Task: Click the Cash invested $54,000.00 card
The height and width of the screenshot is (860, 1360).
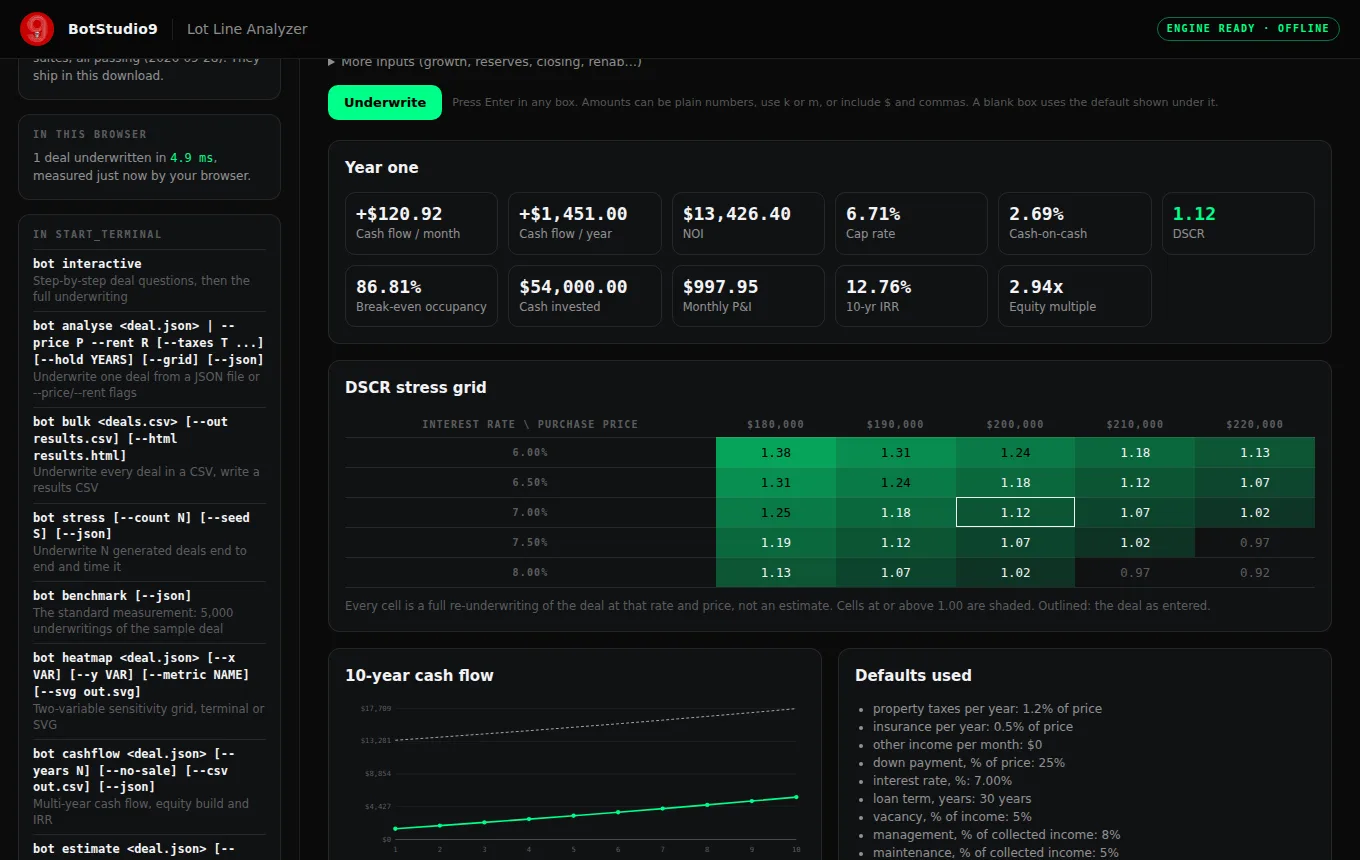Action: click(585, 296)
